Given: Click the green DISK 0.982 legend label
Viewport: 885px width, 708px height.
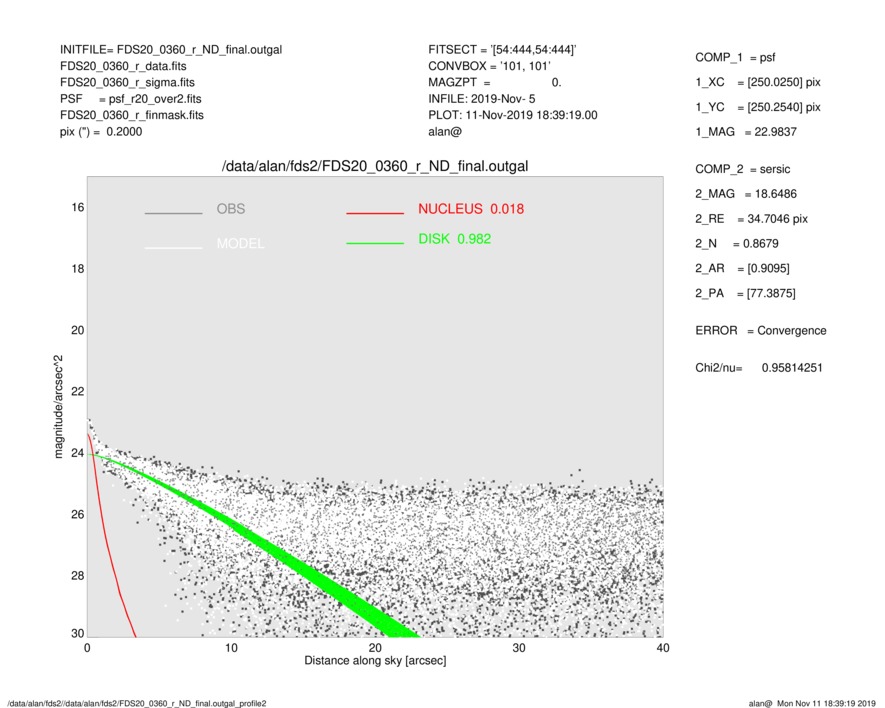Looking at the screenshot, I should pyautogui.click(x=454, y=239).
